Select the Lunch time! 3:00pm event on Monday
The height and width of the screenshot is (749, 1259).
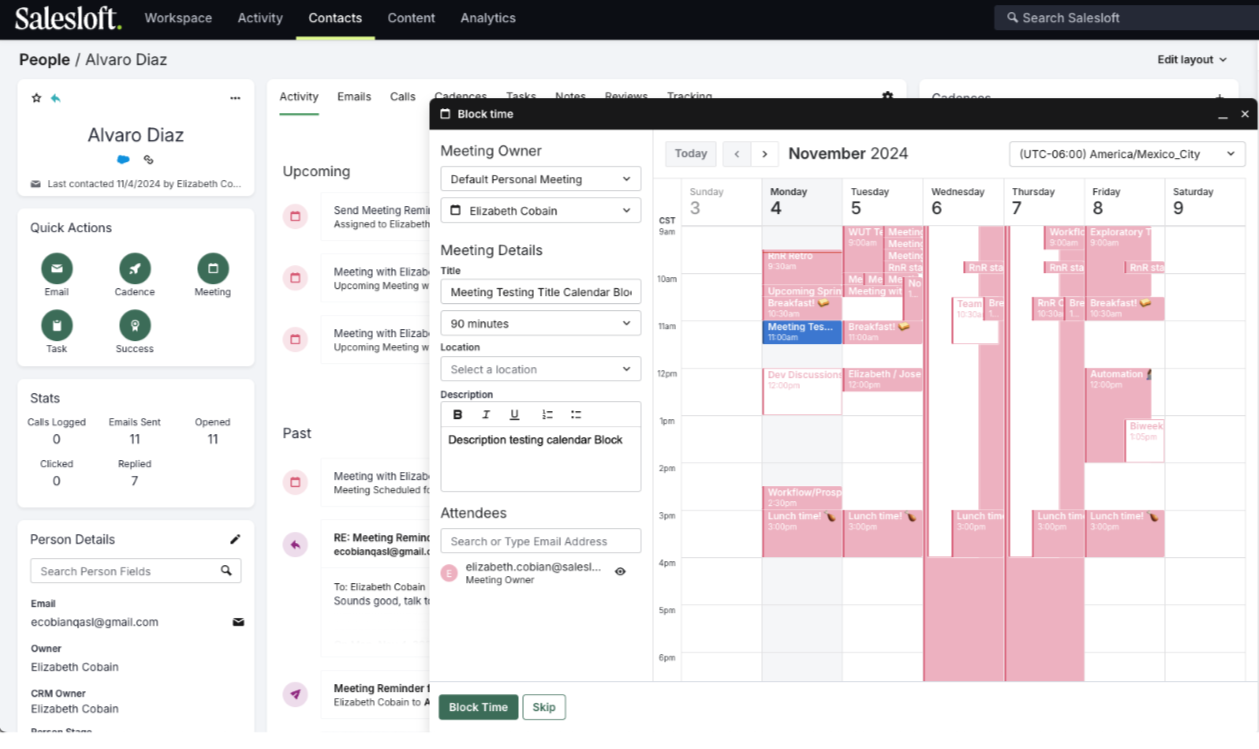coord(802,534)
